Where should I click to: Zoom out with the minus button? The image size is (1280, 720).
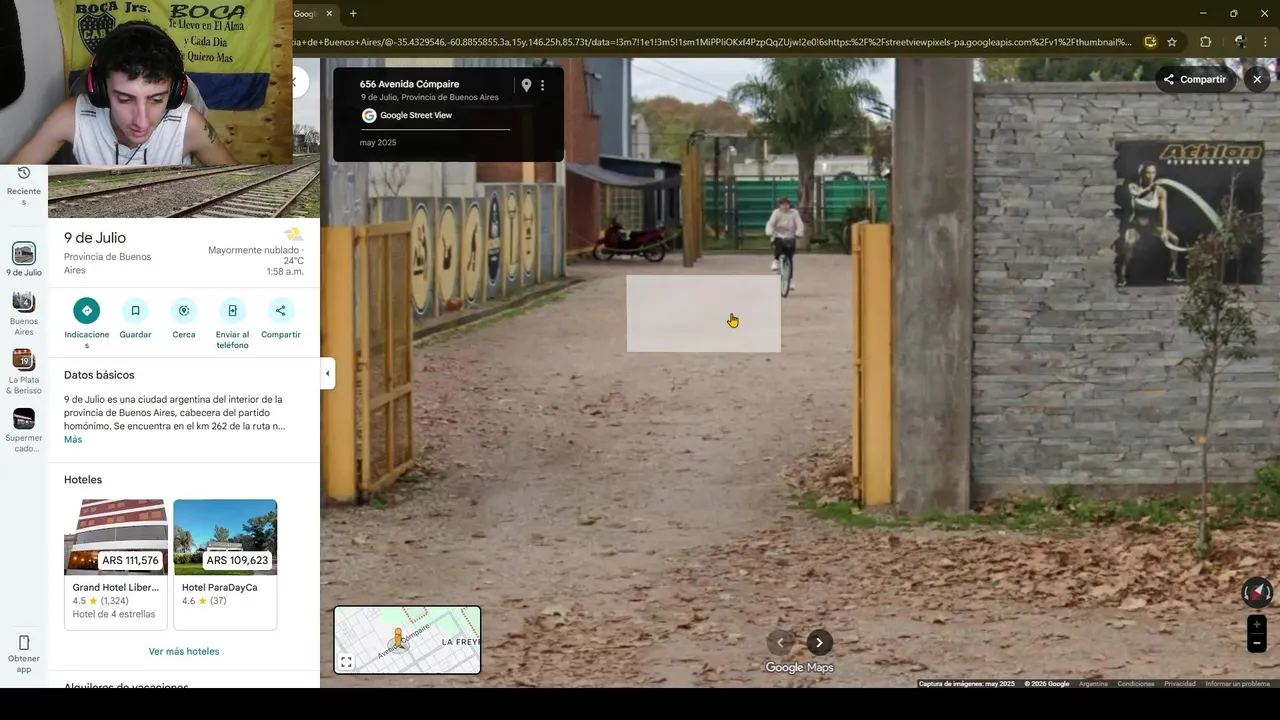1257,644
